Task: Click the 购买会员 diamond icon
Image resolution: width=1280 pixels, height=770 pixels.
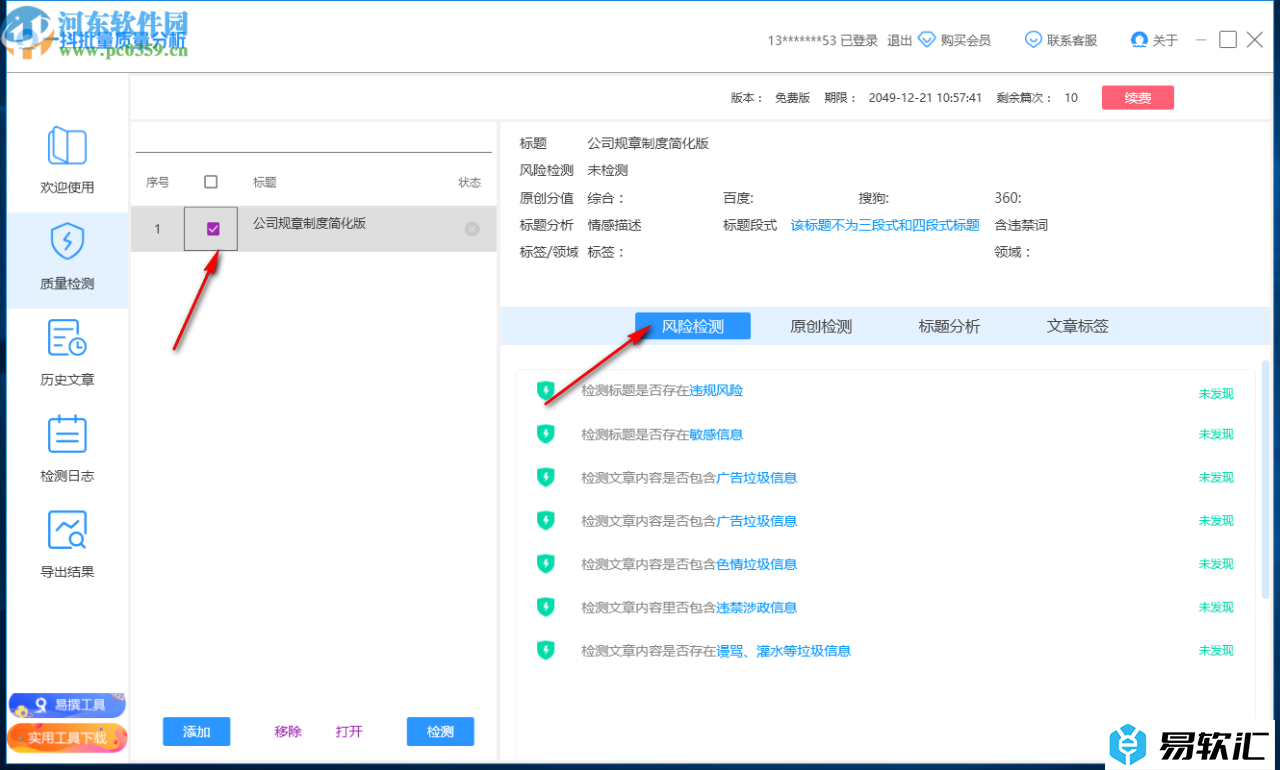Action: (926, 40)
